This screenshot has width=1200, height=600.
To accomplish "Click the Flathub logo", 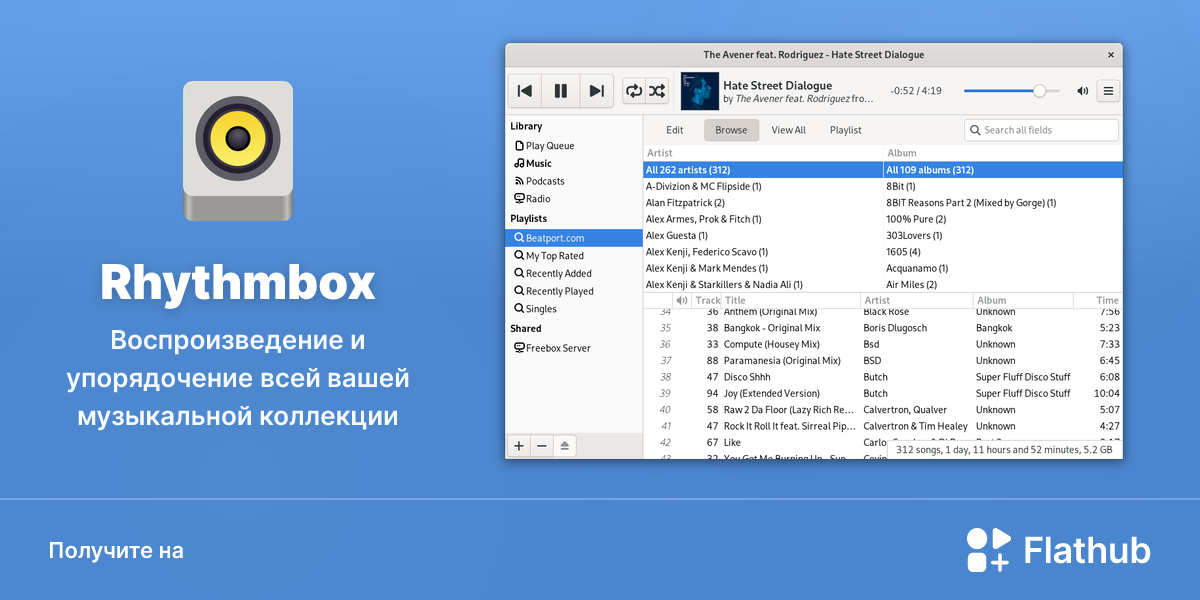I will (x=1058, y=550).
